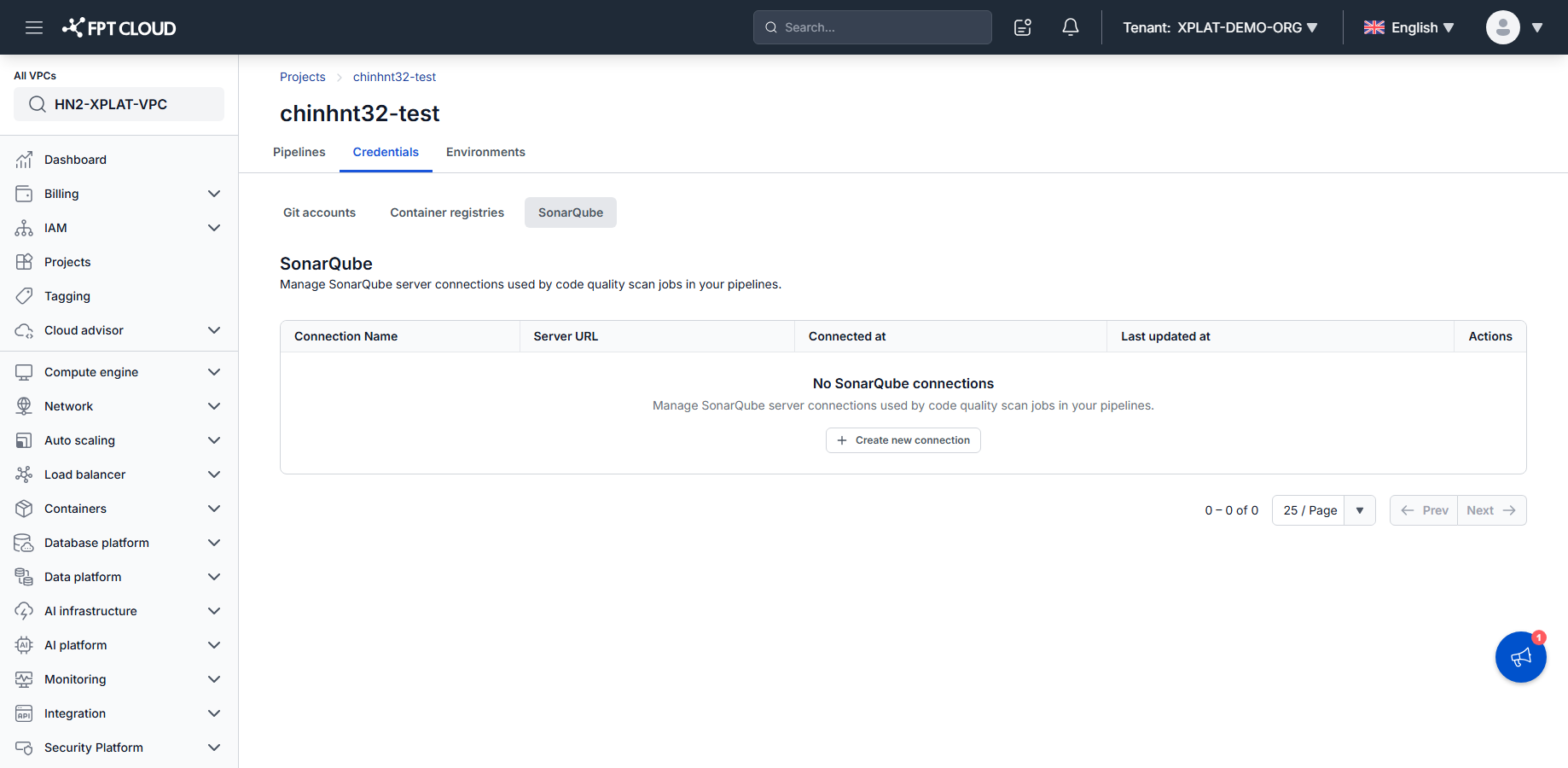The image size is (1568, 768).
Task: Follow the chinhnt32-test breadcrumb link
Action: [394, 77]
